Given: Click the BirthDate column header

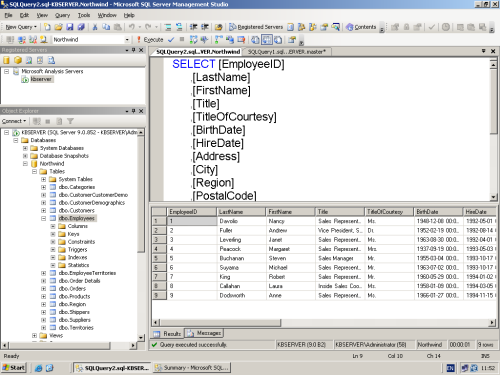Looking at the screenshot, I should (x=438, y=212).
